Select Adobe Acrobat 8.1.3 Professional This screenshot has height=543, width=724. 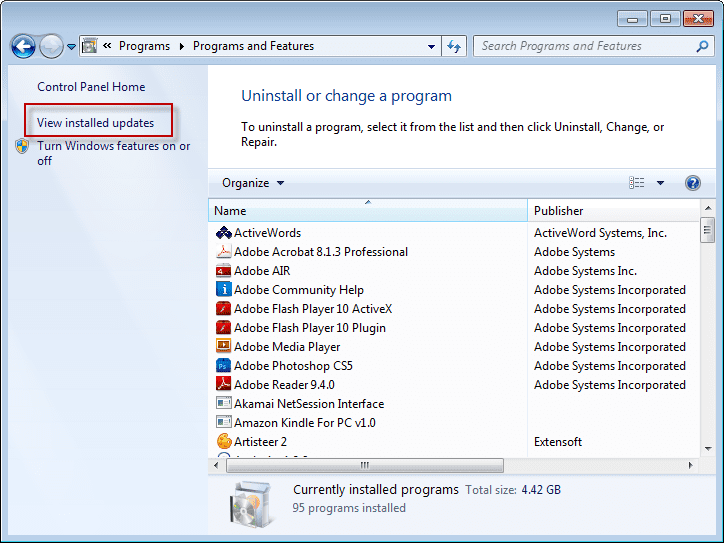pyautogui.click(x=321, y=252)
